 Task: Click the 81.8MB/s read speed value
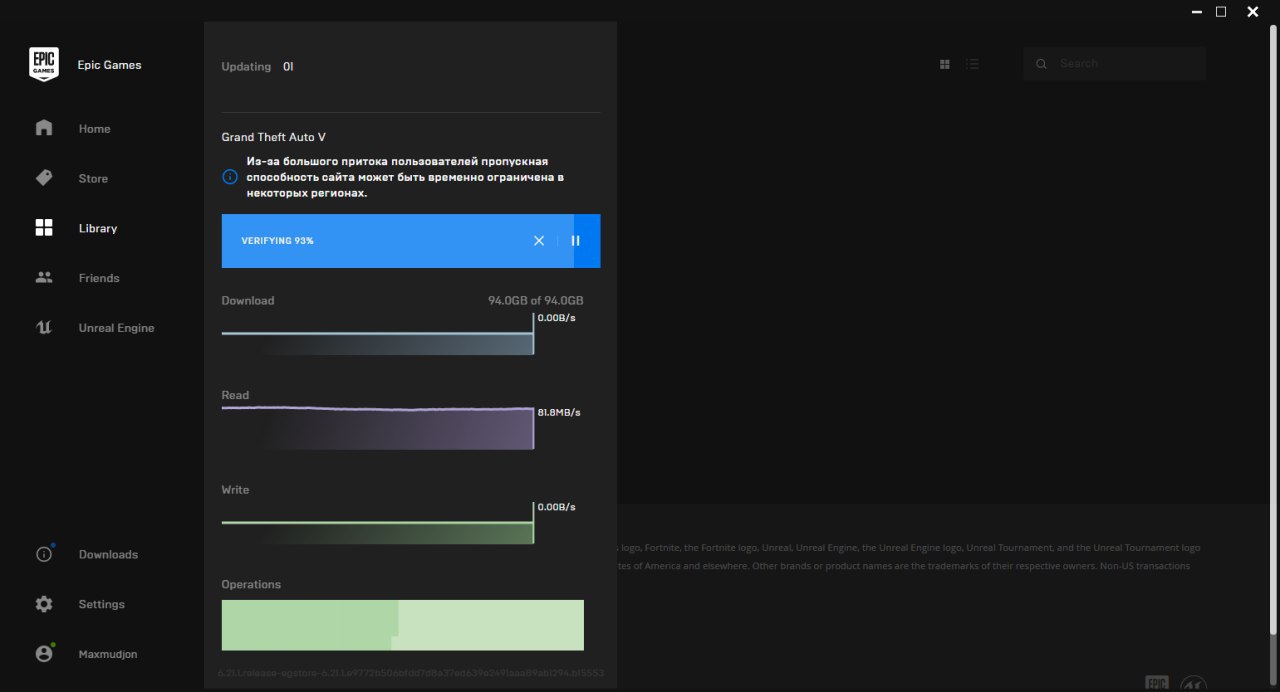559,412
